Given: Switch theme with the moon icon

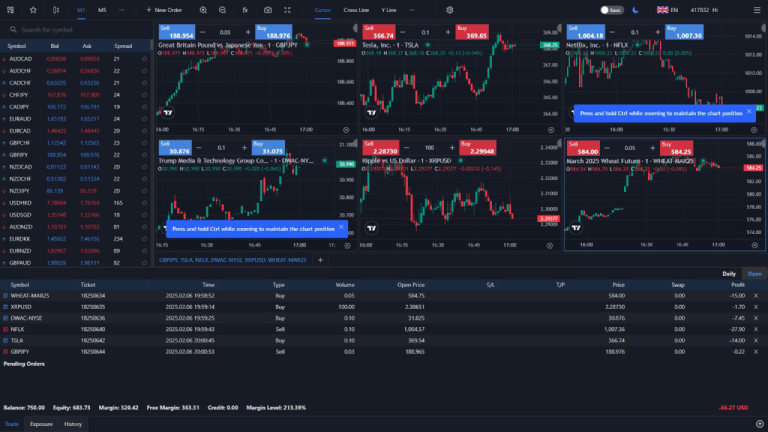Looking at the screenshot, I should pyautogui.click(x=636, y=10).
